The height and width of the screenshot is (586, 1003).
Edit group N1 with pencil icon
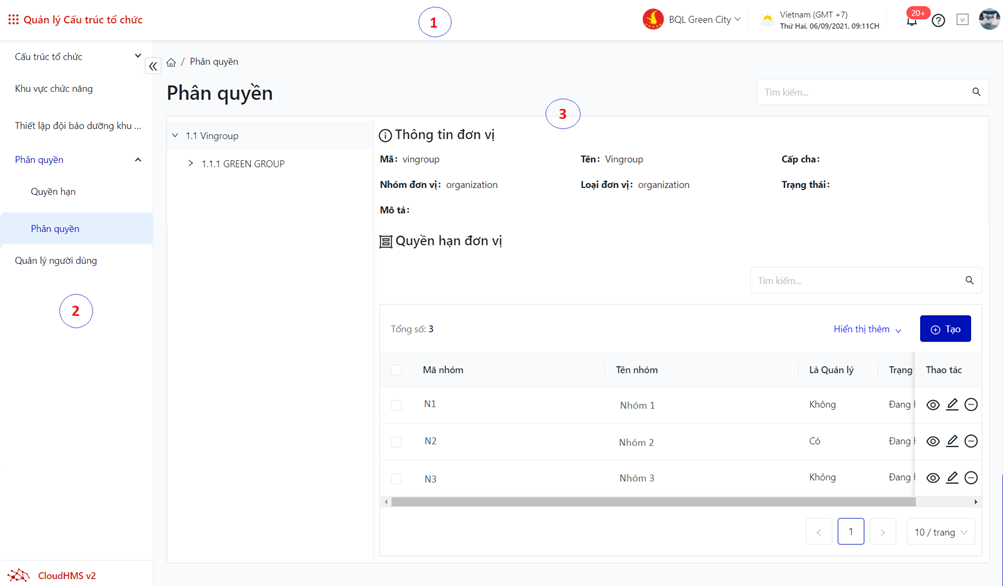[952, 405]
